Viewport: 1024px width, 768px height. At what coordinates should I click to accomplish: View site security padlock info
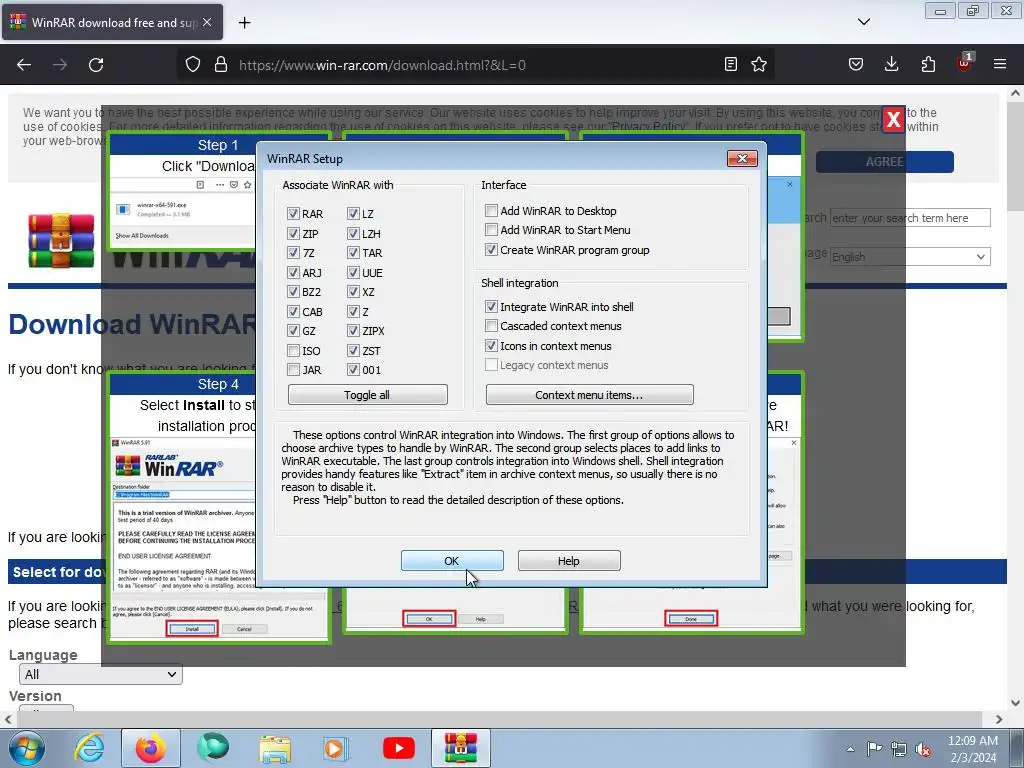coord(221,65)
